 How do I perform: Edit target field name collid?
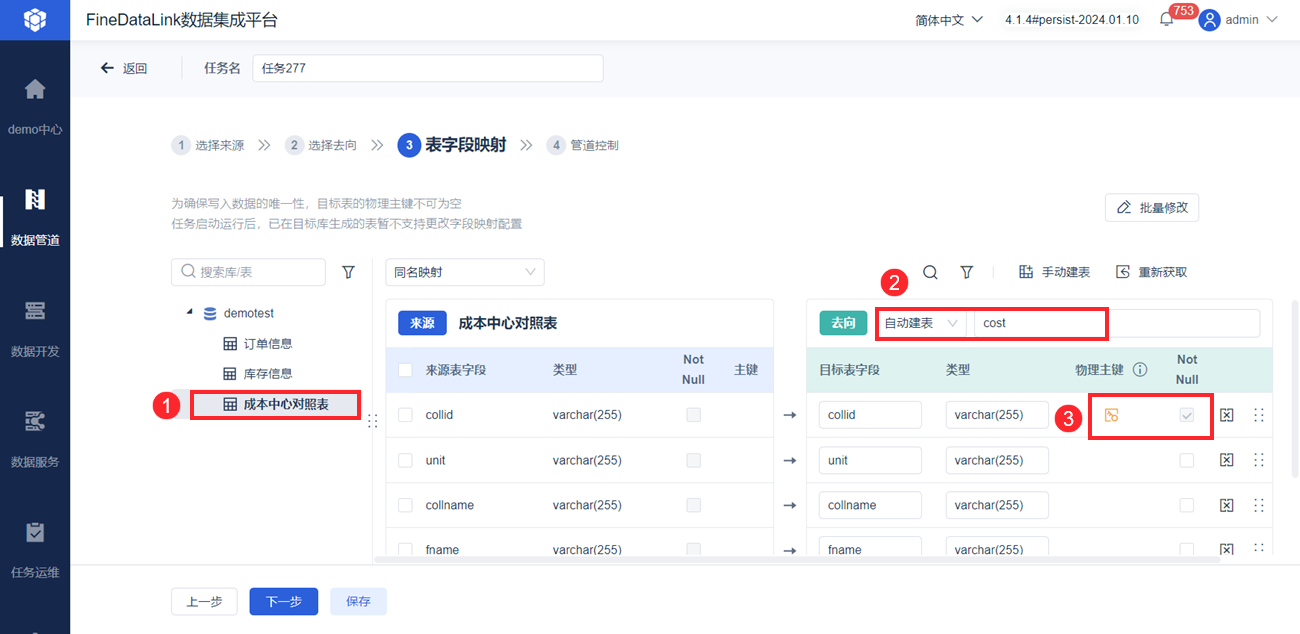point(870,415)
